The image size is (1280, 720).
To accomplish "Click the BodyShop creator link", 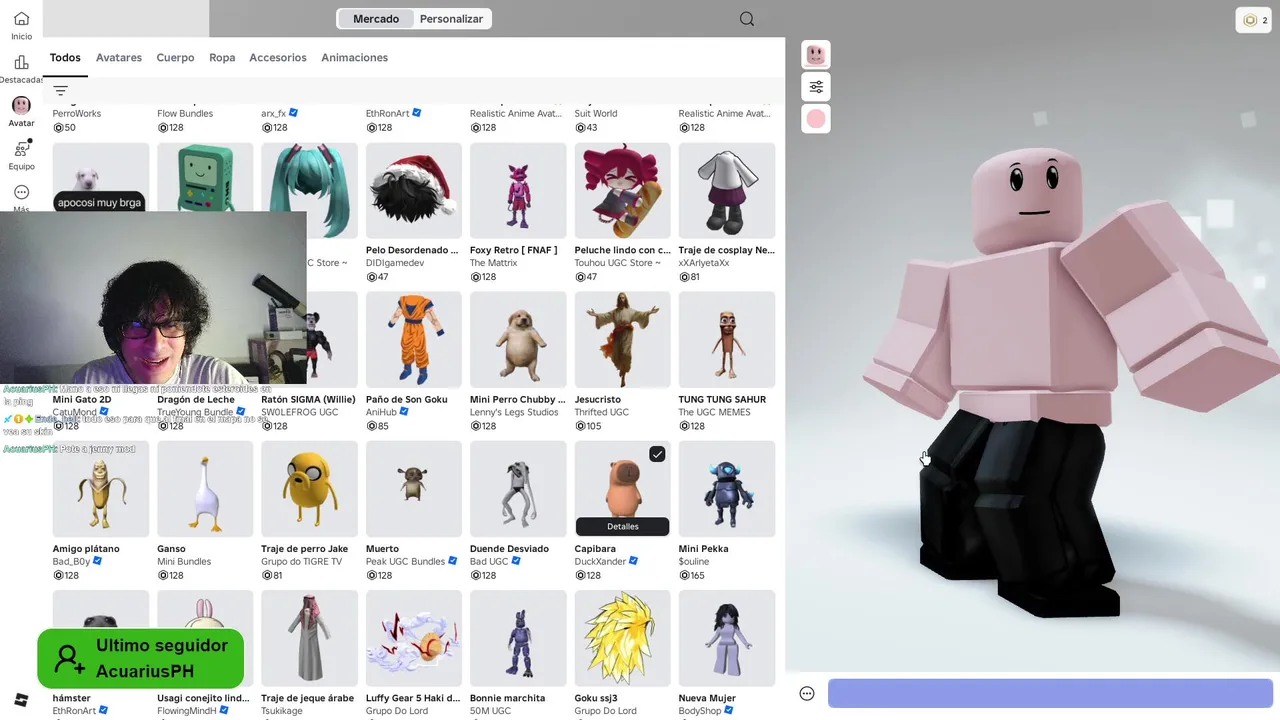I will (x=700, y=711).
